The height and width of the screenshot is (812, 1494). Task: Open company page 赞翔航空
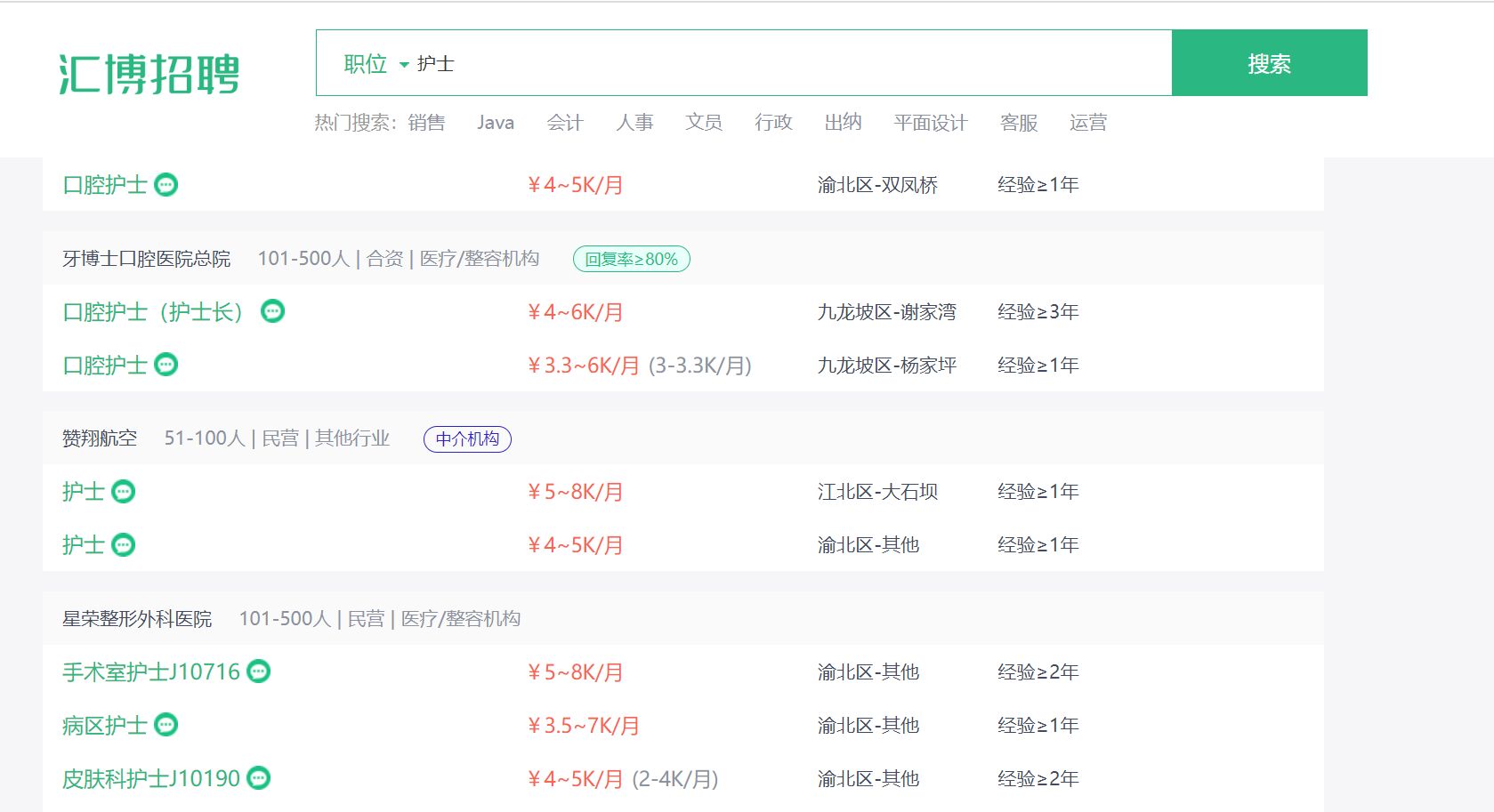[100, 438]
